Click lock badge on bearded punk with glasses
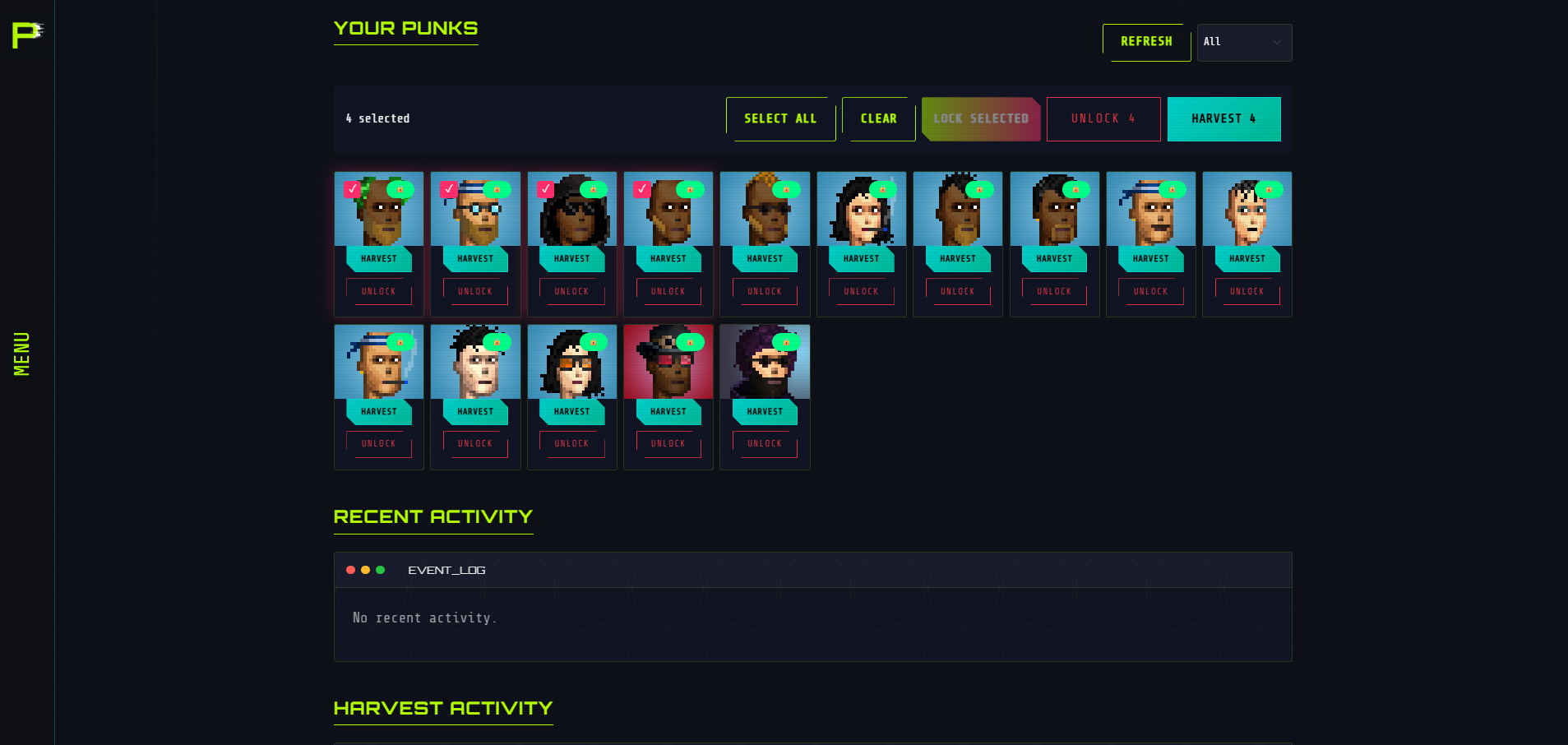 pyautogui.click(x=497, y=189)
